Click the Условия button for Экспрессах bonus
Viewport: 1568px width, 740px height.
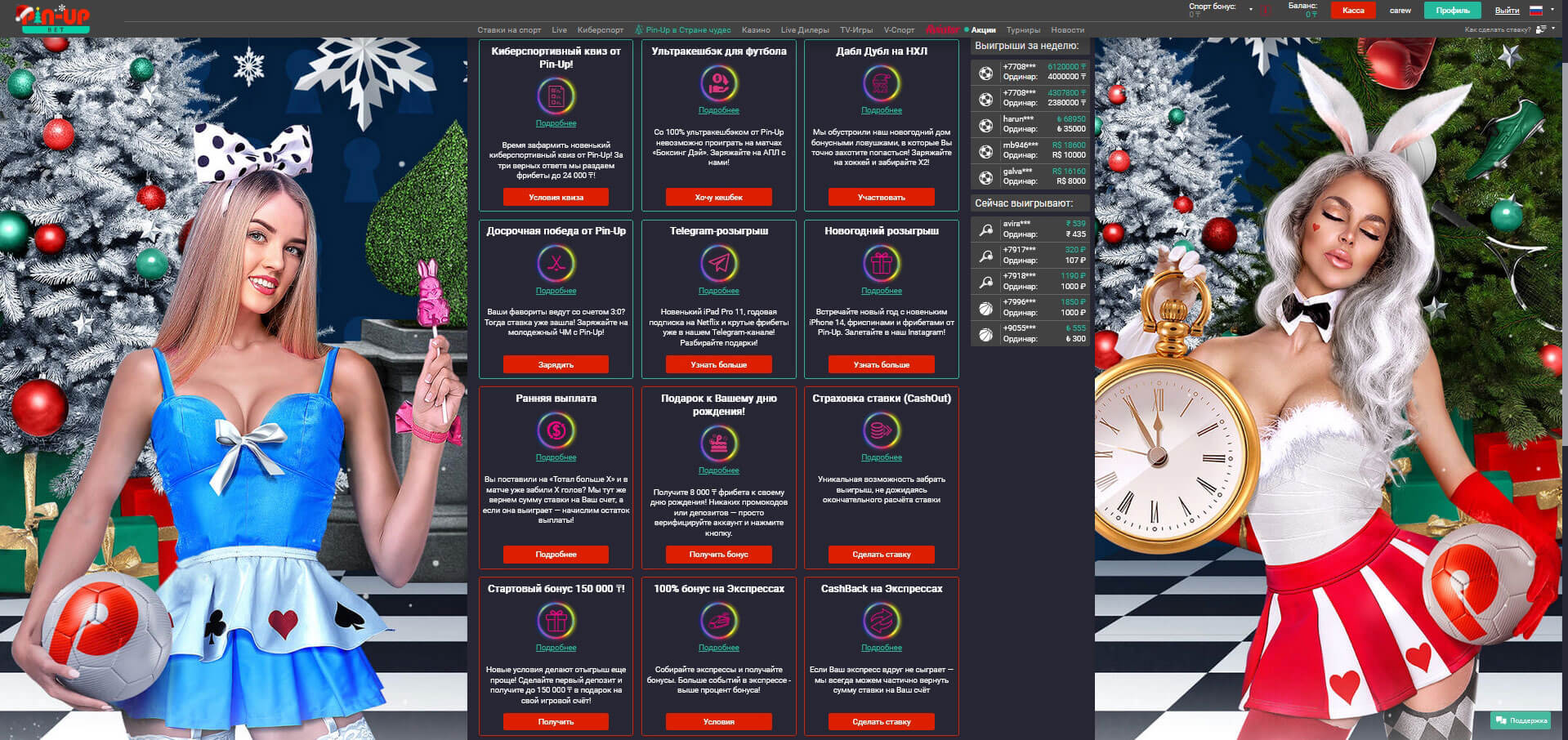tap(718, 721)
